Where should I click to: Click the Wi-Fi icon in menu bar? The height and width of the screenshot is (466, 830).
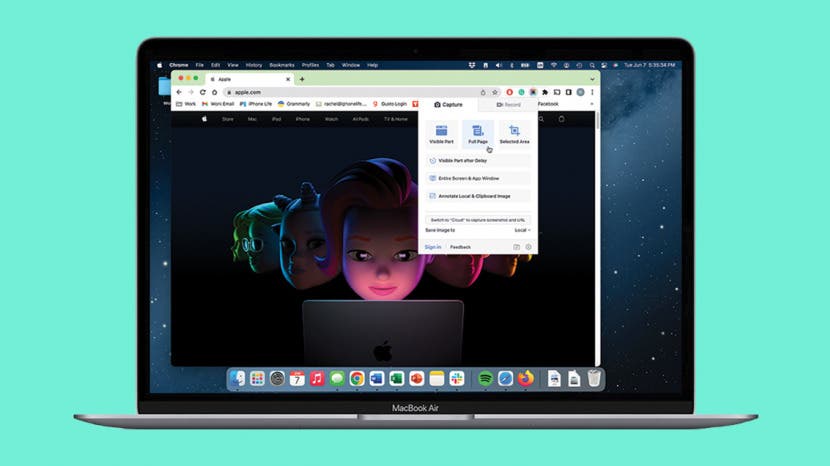pos(553,65)
